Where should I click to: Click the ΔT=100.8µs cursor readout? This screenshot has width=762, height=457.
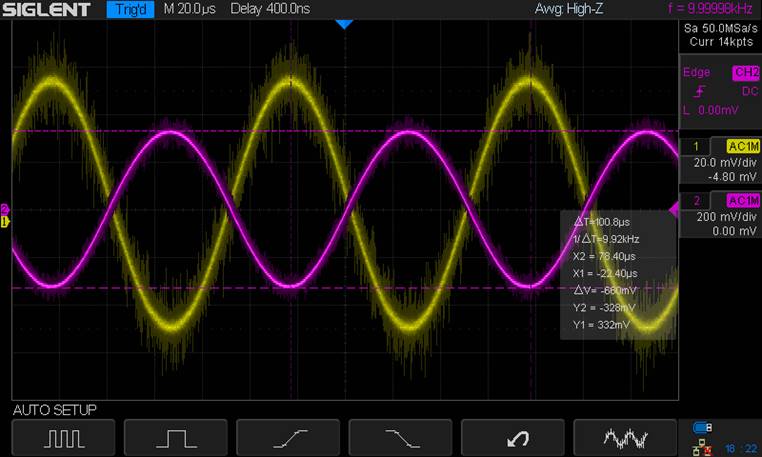[x=602, y=222]
